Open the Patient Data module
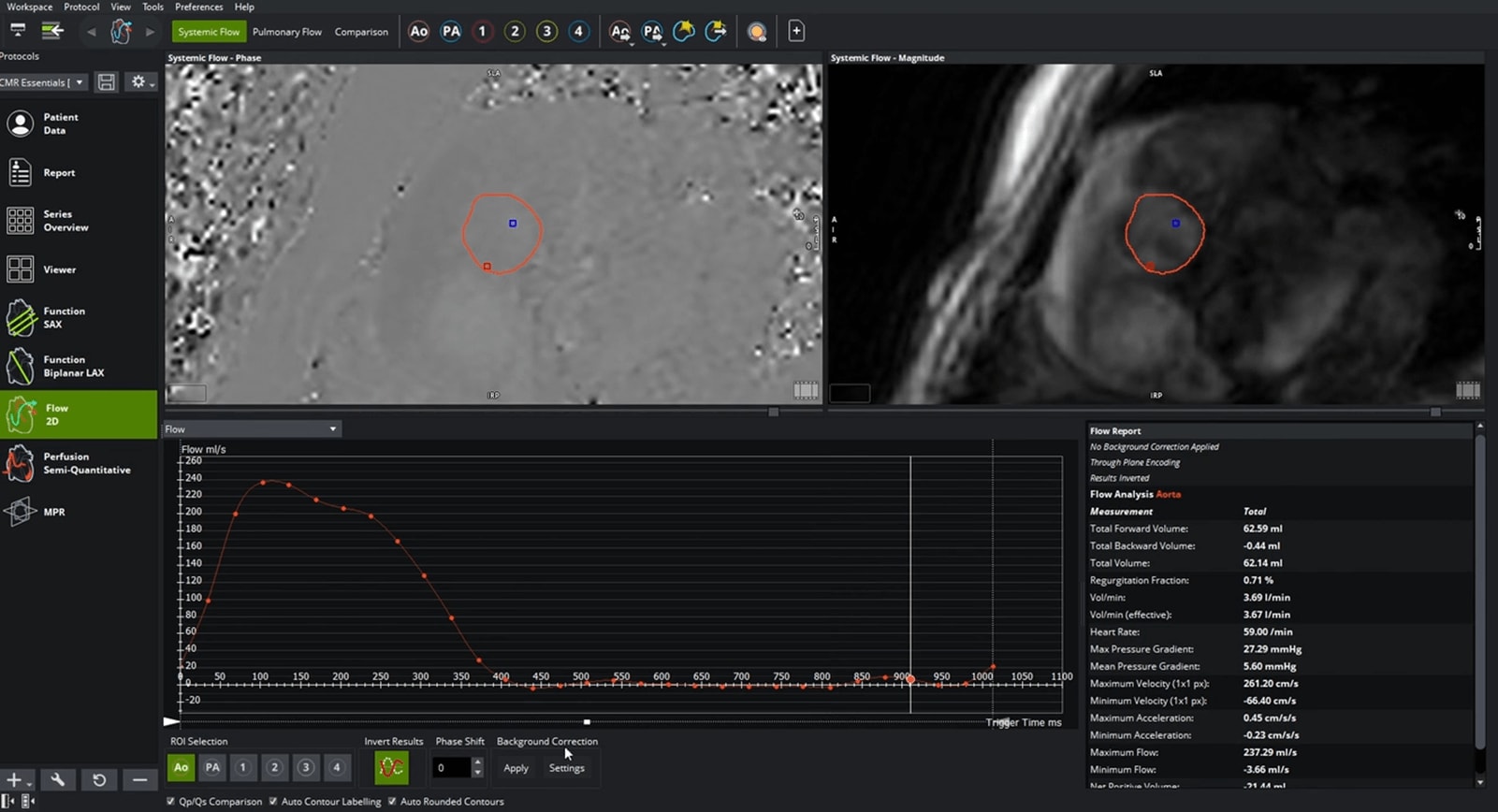The height and width of the screenshot is (812, 1498). [79, 123]
